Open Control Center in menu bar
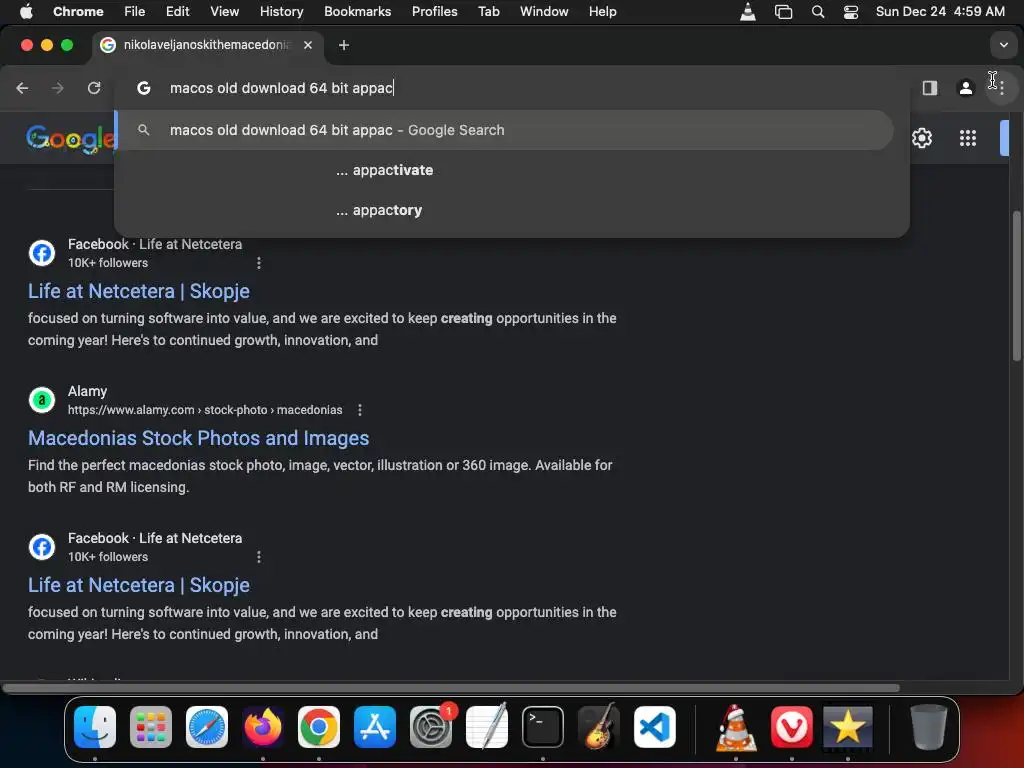Image resolution: width=1024 pixels, height=768 pixels. (x=850, y=12)
